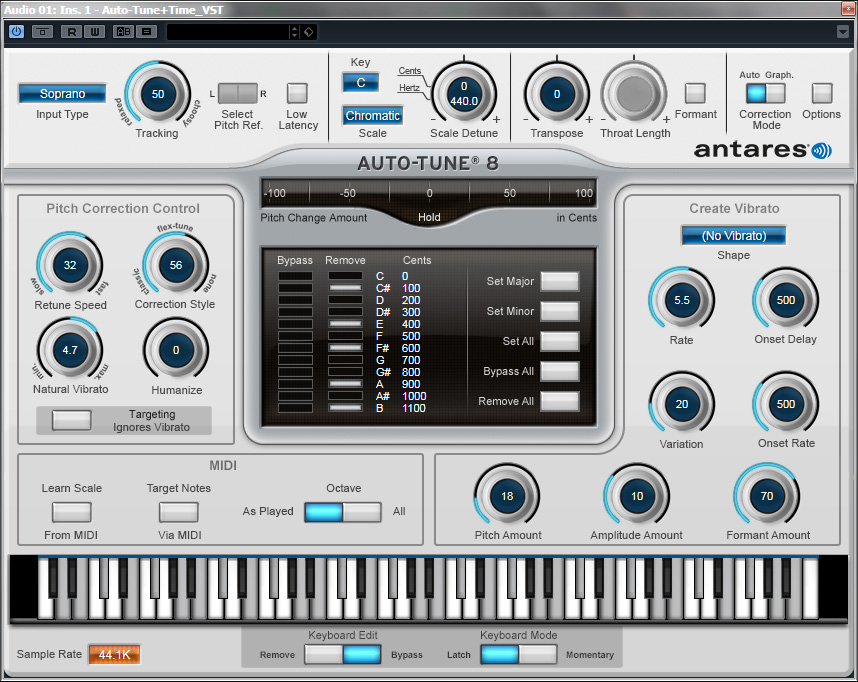
Task: Click the Onset Rate knob
Action: 785,404
